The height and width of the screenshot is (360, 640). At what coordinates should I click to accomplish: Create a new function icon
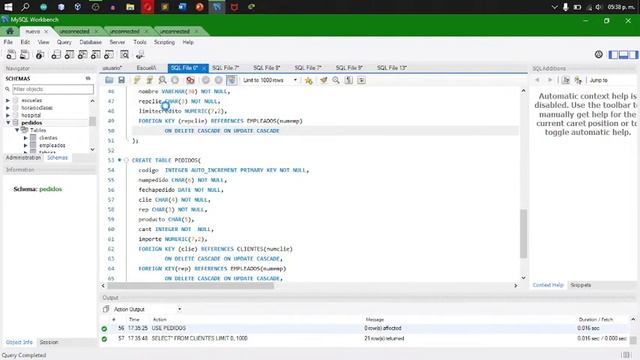tap(109, 55)
